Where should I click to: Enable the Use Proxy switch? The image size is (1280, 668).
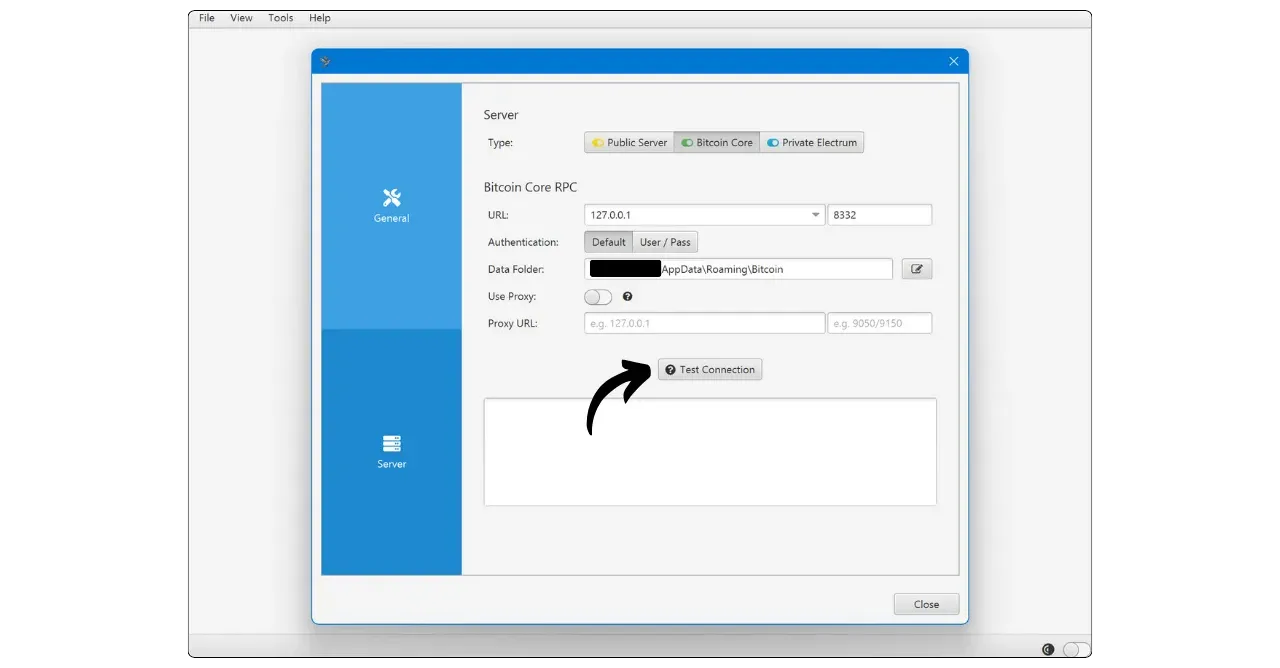598,297
